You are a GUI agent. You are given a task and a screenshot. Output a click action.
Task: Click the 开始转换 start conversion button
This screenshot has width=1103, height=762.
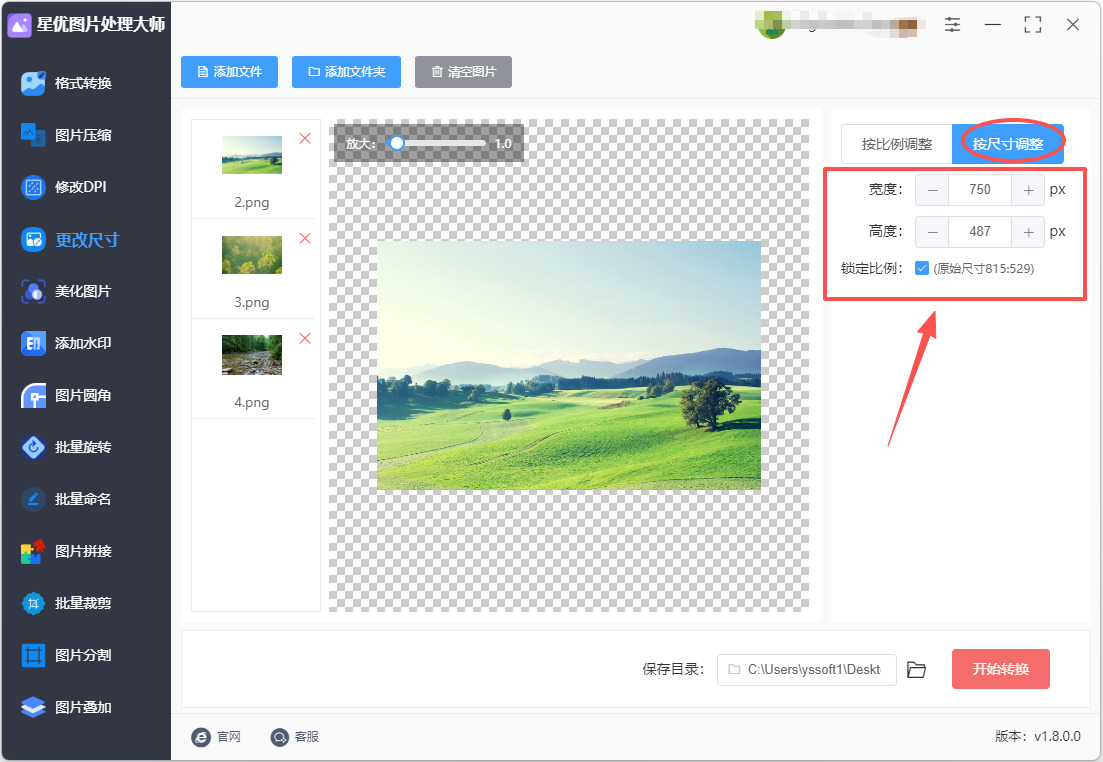click(1000, 669)
